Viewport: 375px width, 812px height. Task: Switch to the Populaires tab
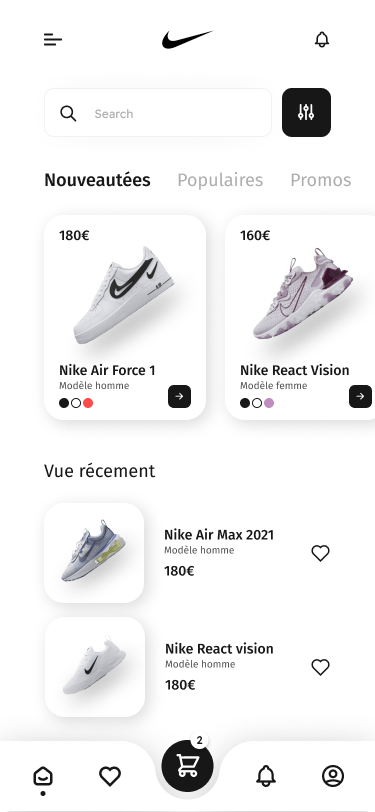[220, 180]
